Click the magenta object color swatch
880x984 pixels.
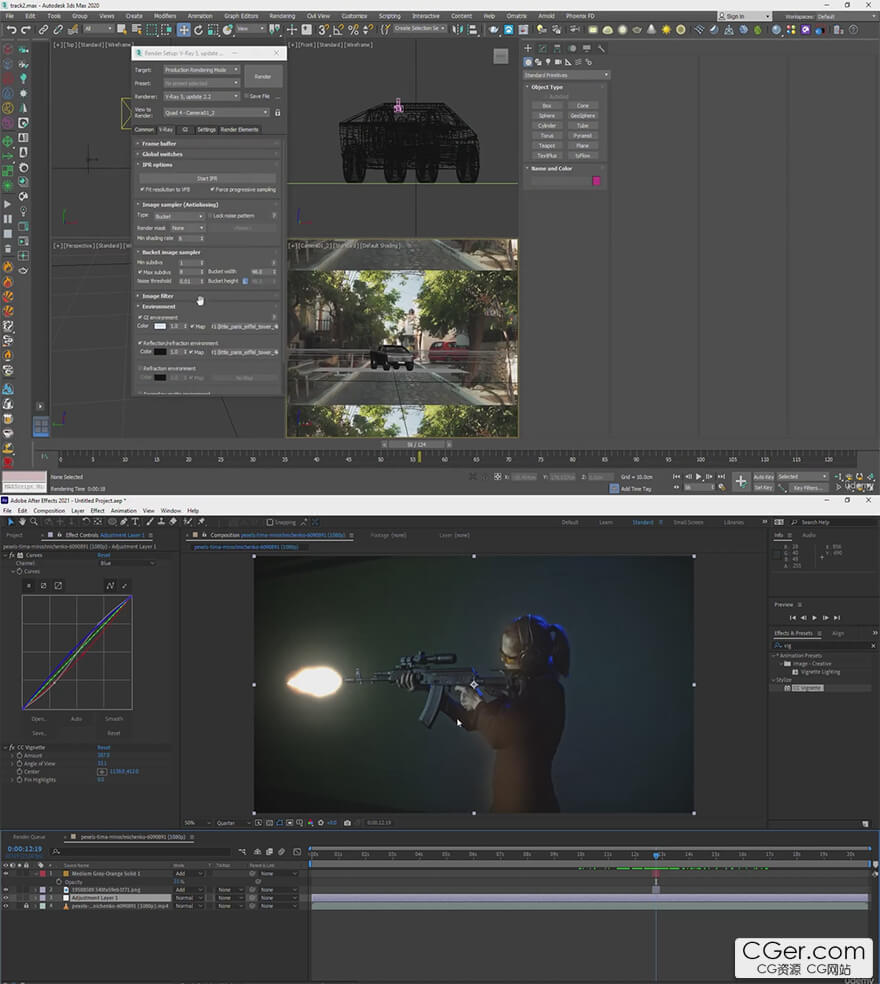point(596,181)
